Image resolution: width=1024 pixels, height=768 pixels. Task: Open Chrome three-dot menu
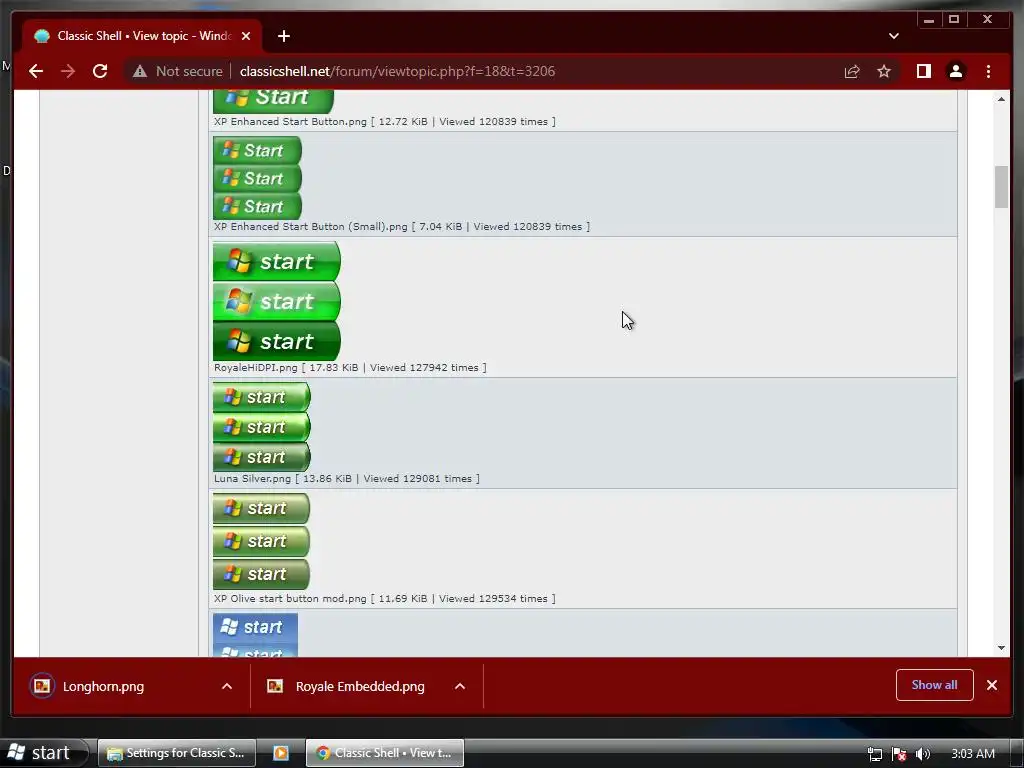click(x=988, y=71)
